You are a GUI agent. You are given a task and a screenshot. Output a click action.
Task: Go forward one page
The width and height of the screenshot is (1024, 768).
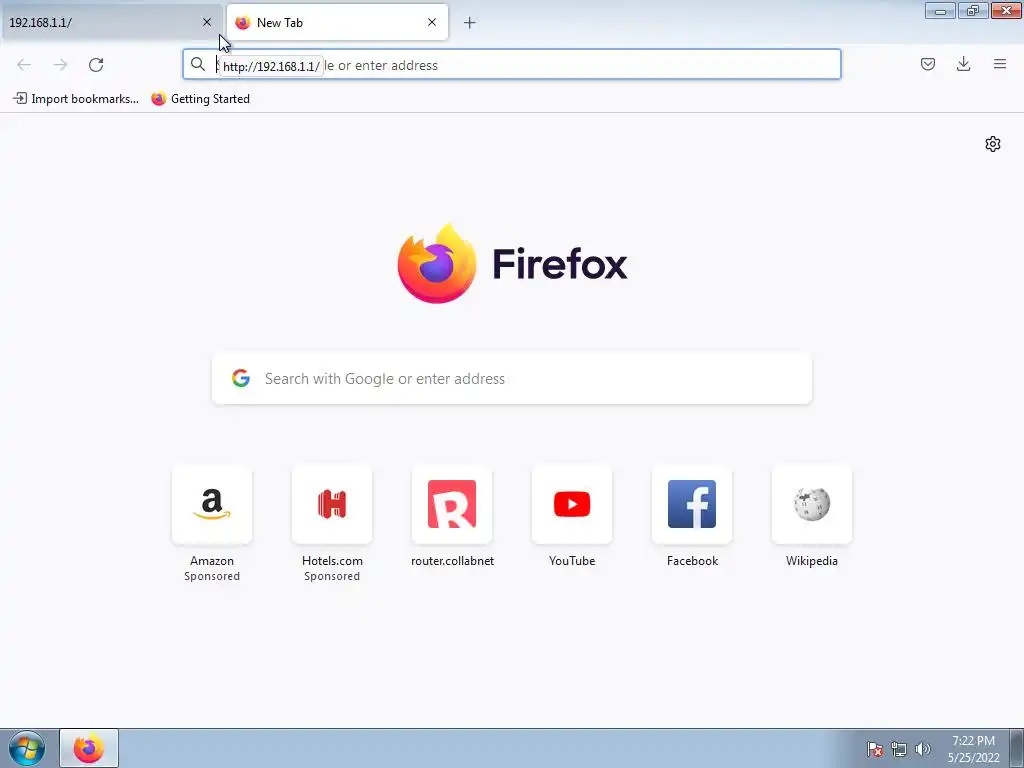click(60, 65)
